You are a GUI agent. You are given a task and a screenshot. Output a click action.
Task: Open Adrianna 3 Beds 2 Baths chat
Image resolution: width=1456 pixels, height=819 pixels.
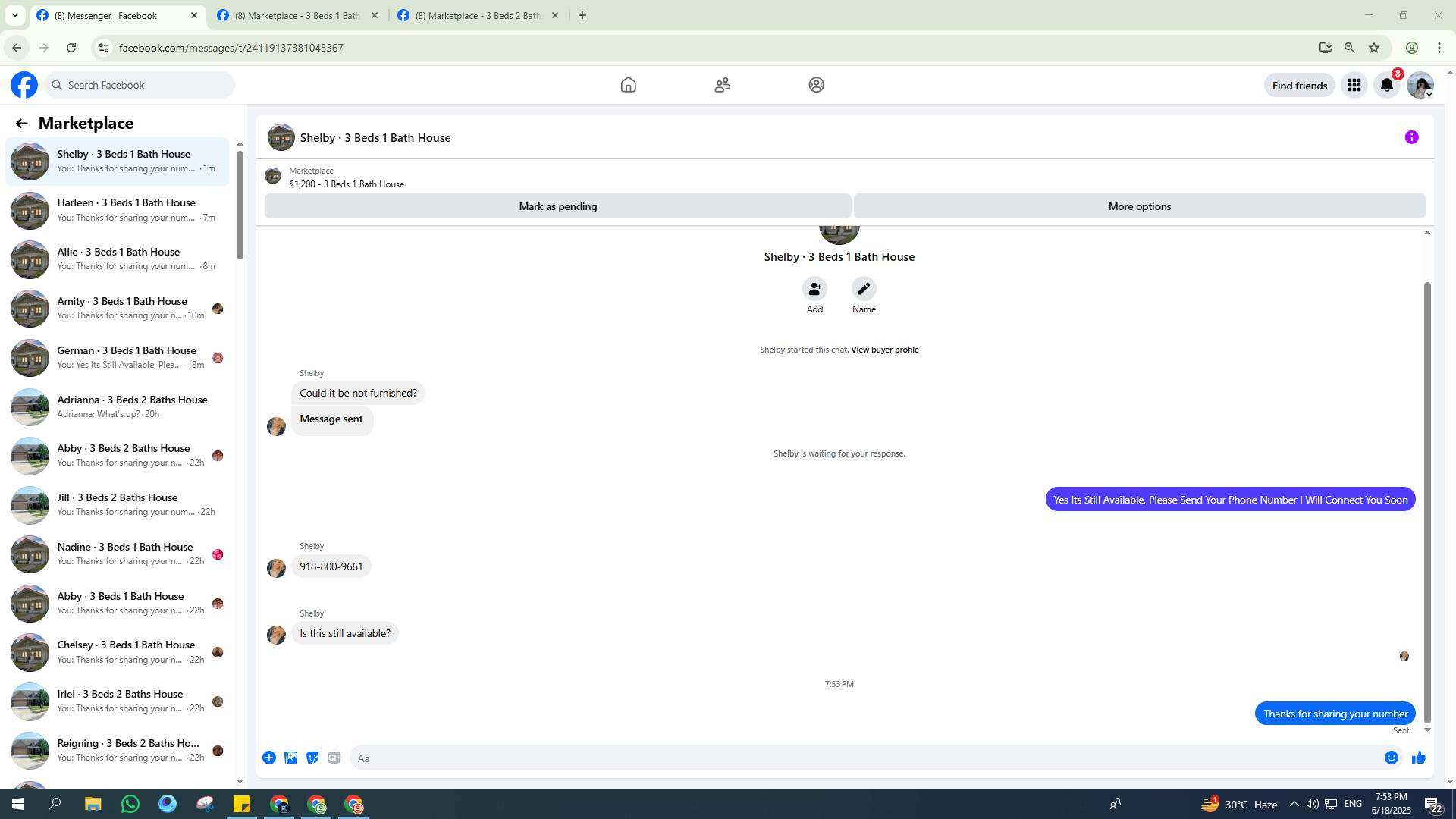117,407
